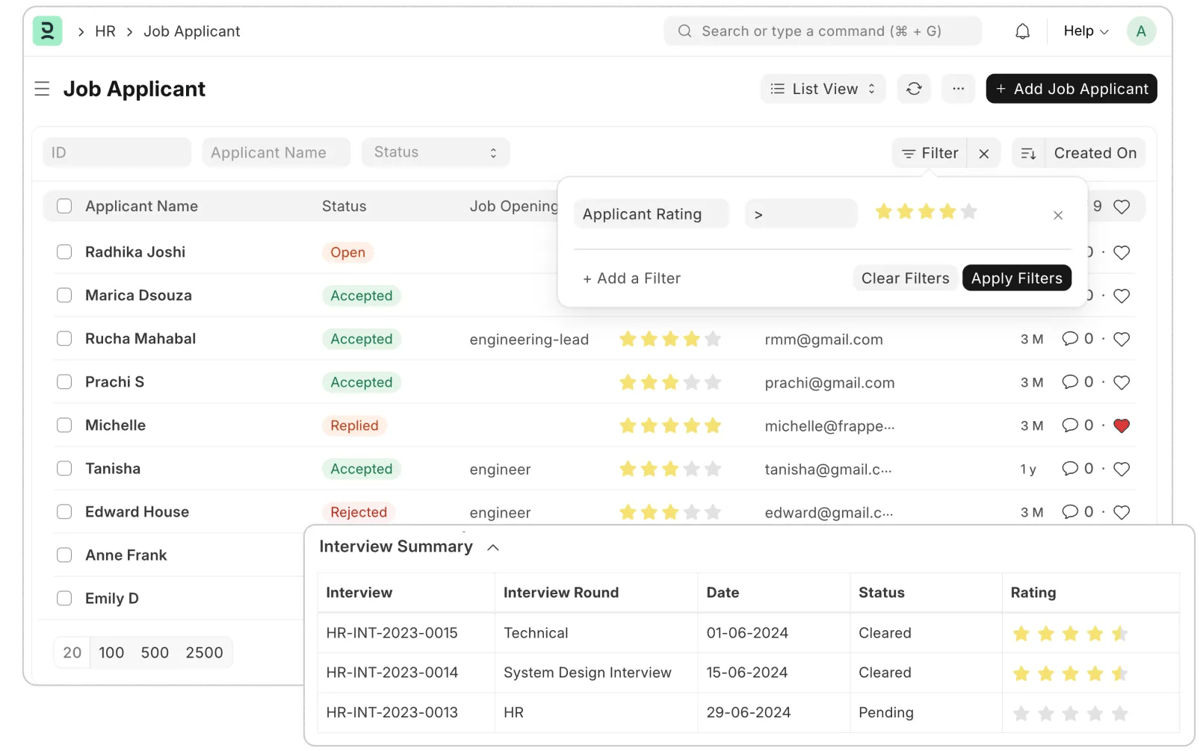Toggle the sidebar hamburger menu icon
1200x751 pixels.
point(42,89)
